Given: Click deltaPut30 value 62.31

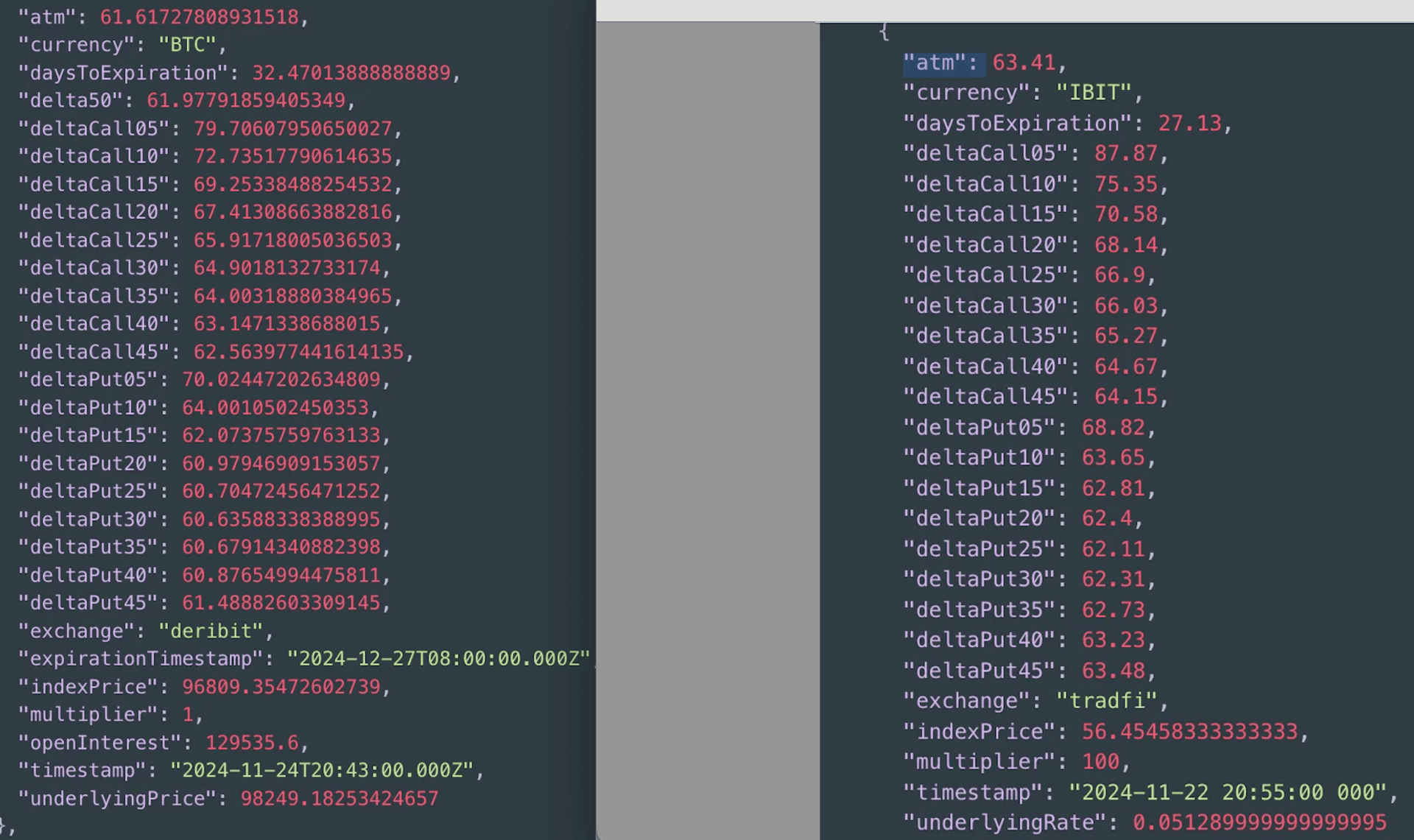Looking at the screenshot, I should coord(1114,579).
